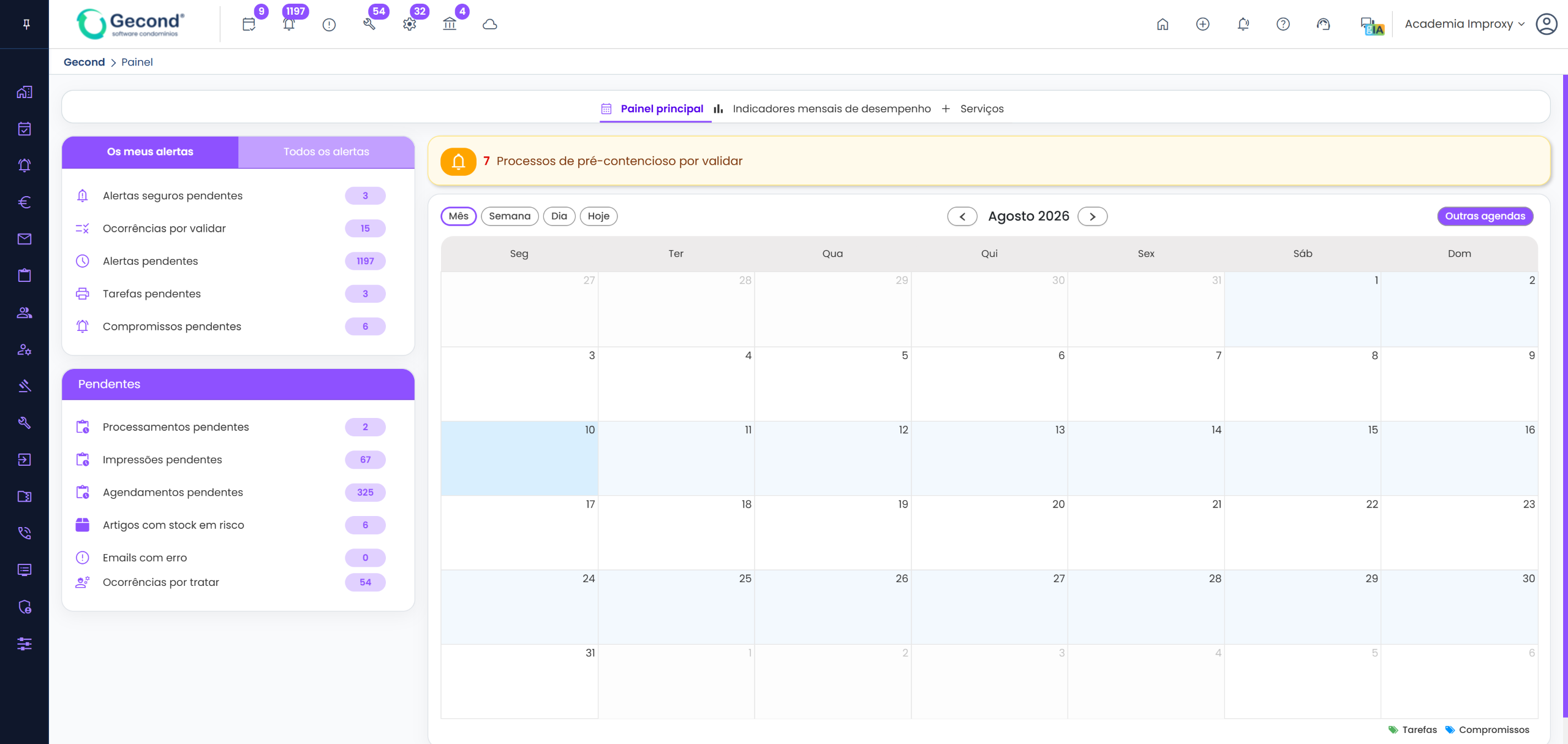Select the Os meus alertas tab
The height and width of the screenshot is (744, 1568).
click(150, 151)
